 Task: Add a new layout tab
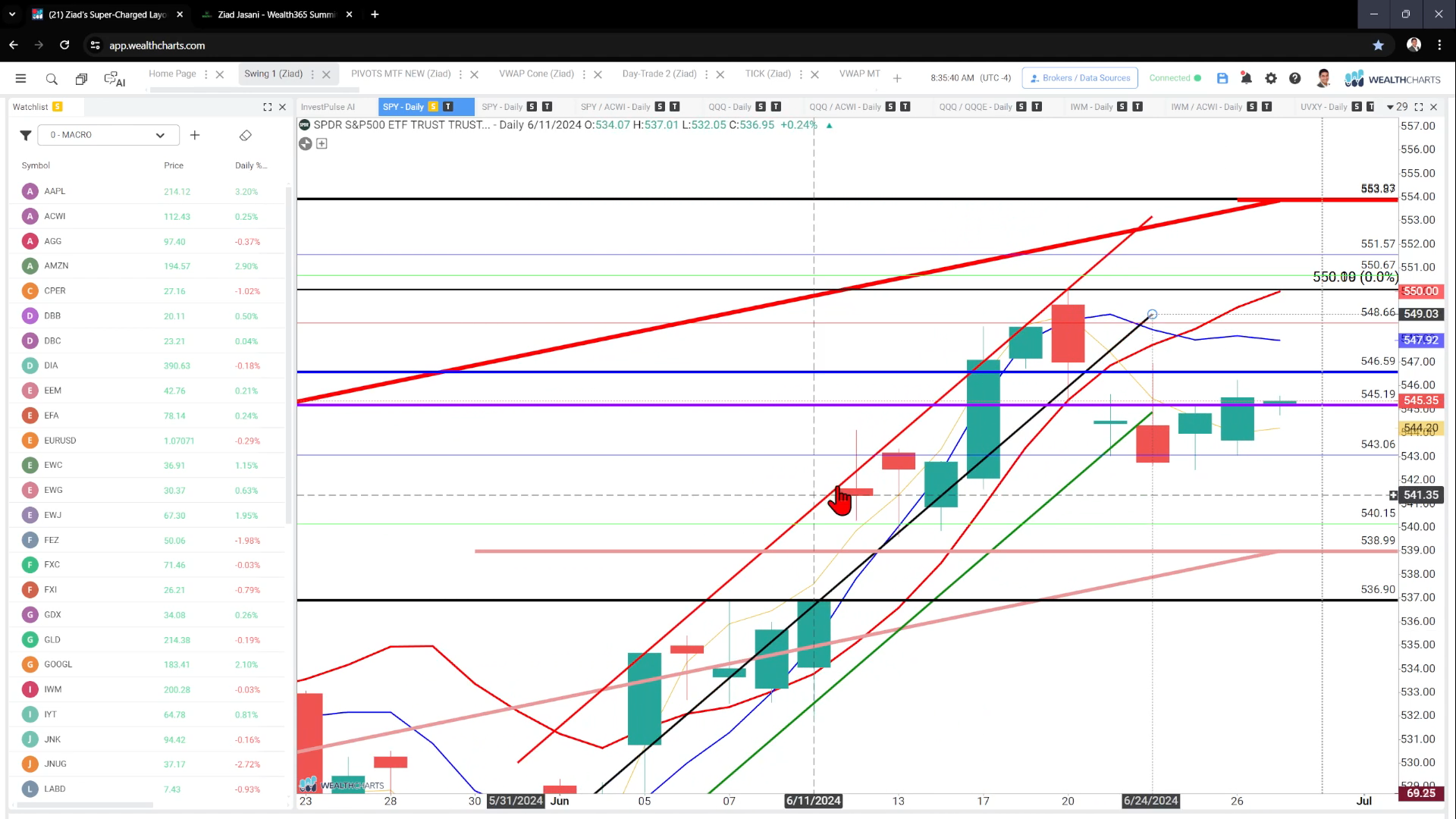897,78
